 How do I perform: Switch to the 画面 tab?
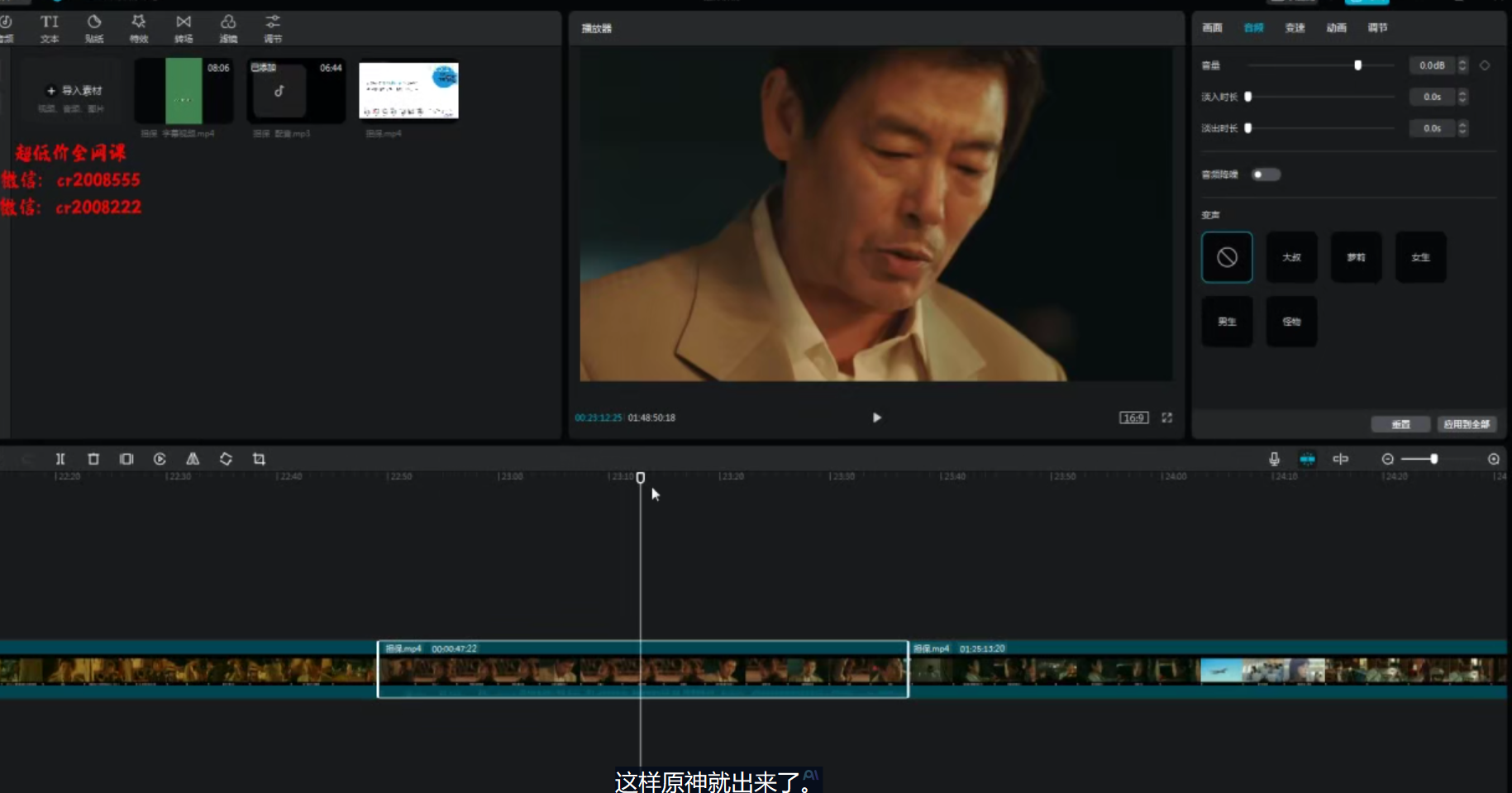click(1212, 27)
